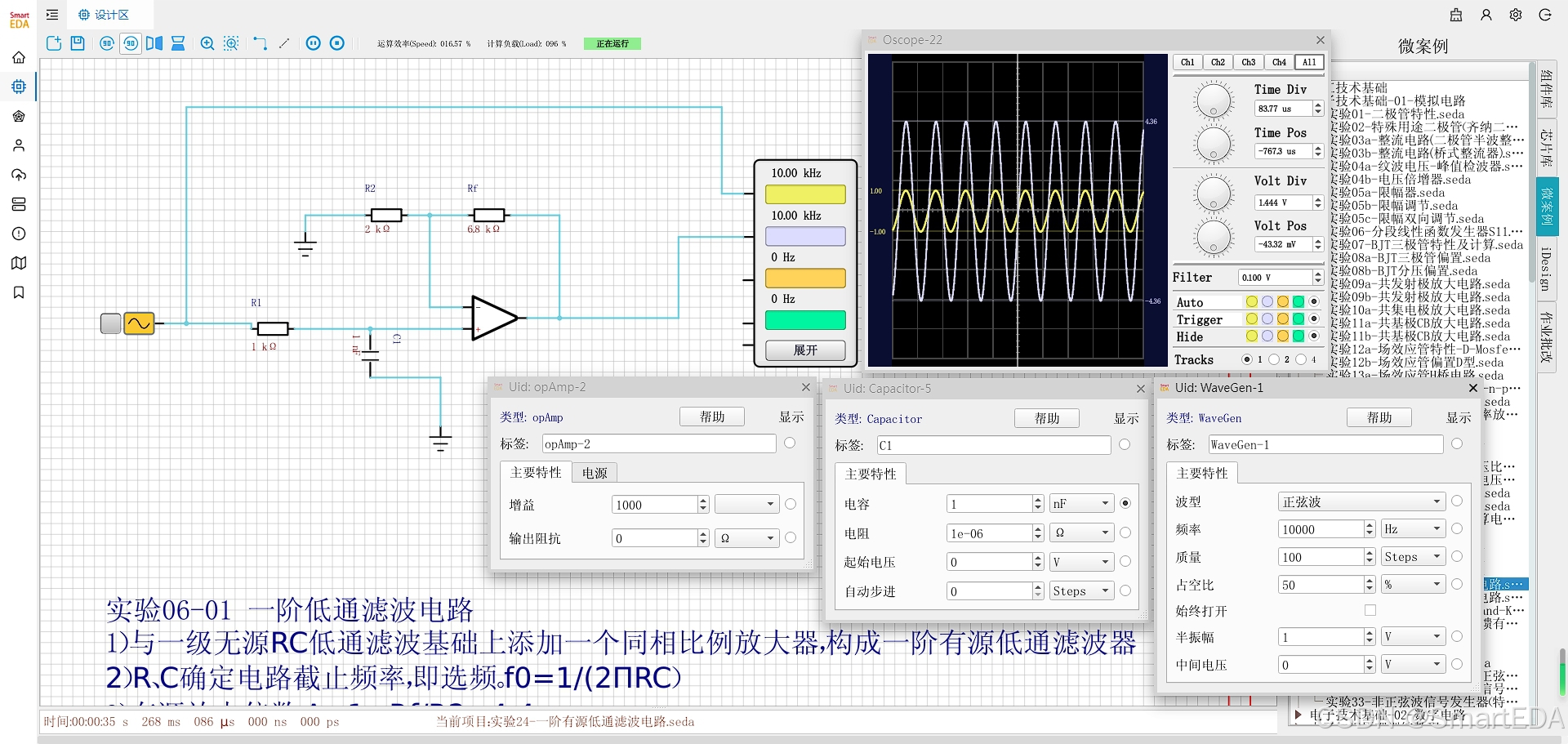Click the Volt Div knob

click(1214, 194)
